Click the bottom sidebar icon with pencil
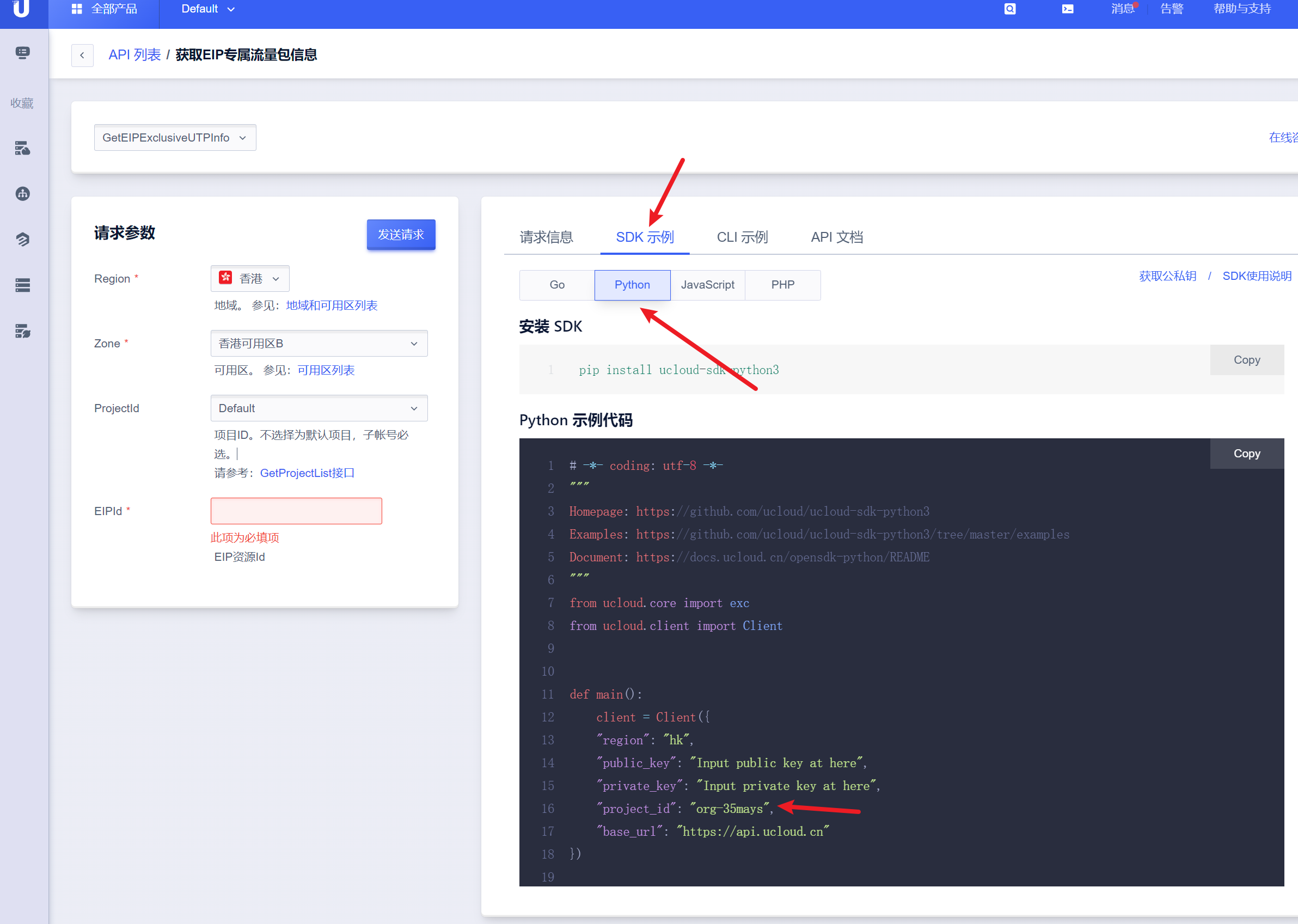1298x924 pixels. pyautogui.click(x=23, y=331)
